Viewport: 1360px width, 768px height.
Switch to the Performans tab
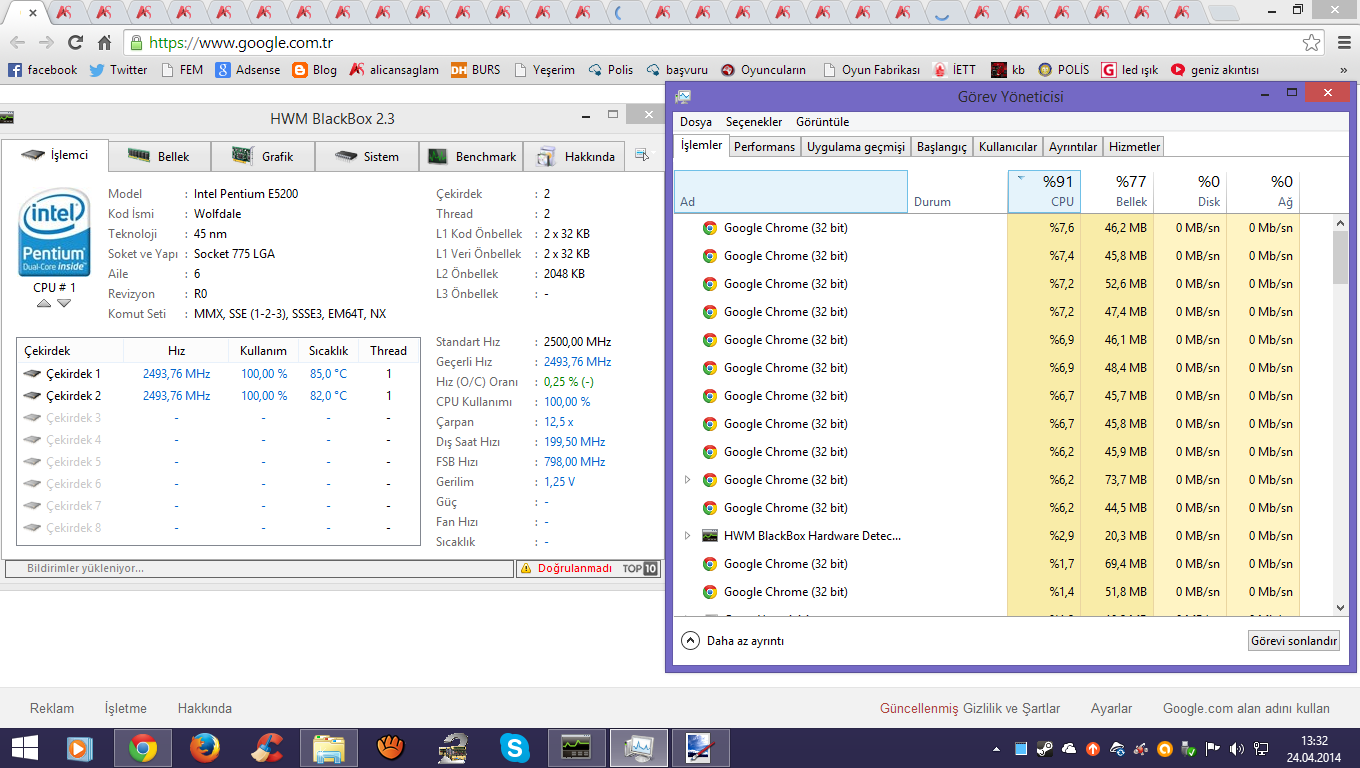pyautogui.click(x=765, y=147)
